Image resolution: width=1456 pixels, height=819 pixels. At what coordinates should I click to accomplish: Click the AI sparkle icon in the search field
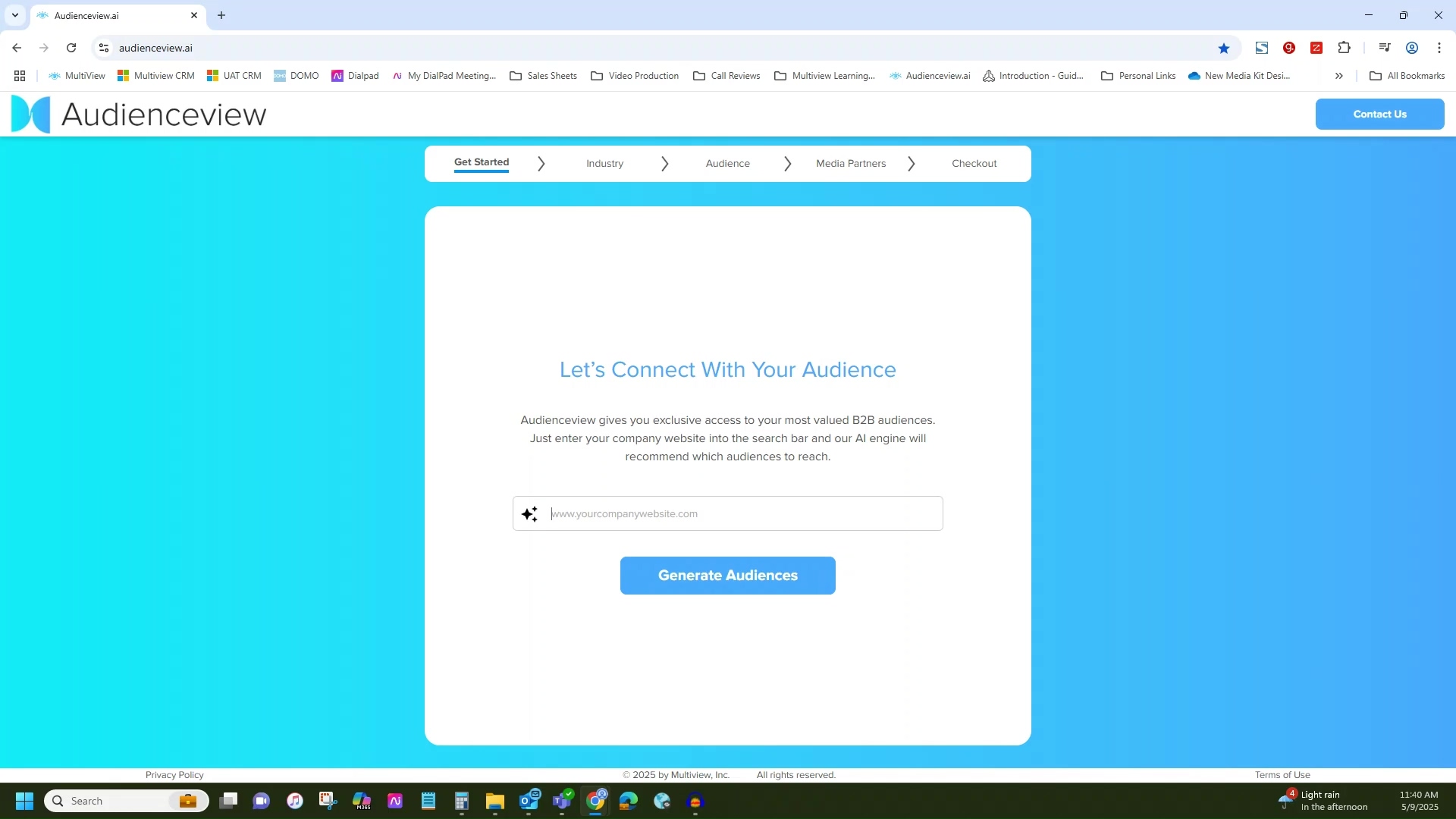click(529, 514)
